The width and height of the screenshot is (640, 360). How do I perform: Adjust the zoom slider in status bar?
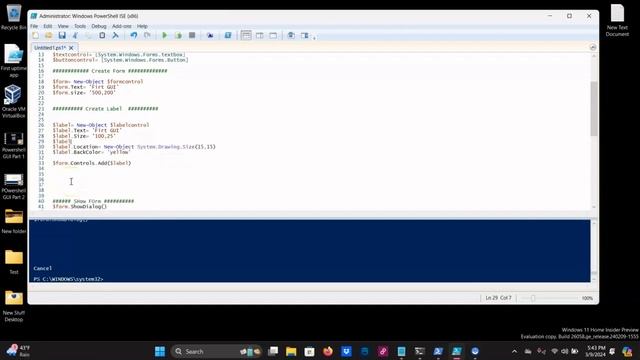point(533,298)
